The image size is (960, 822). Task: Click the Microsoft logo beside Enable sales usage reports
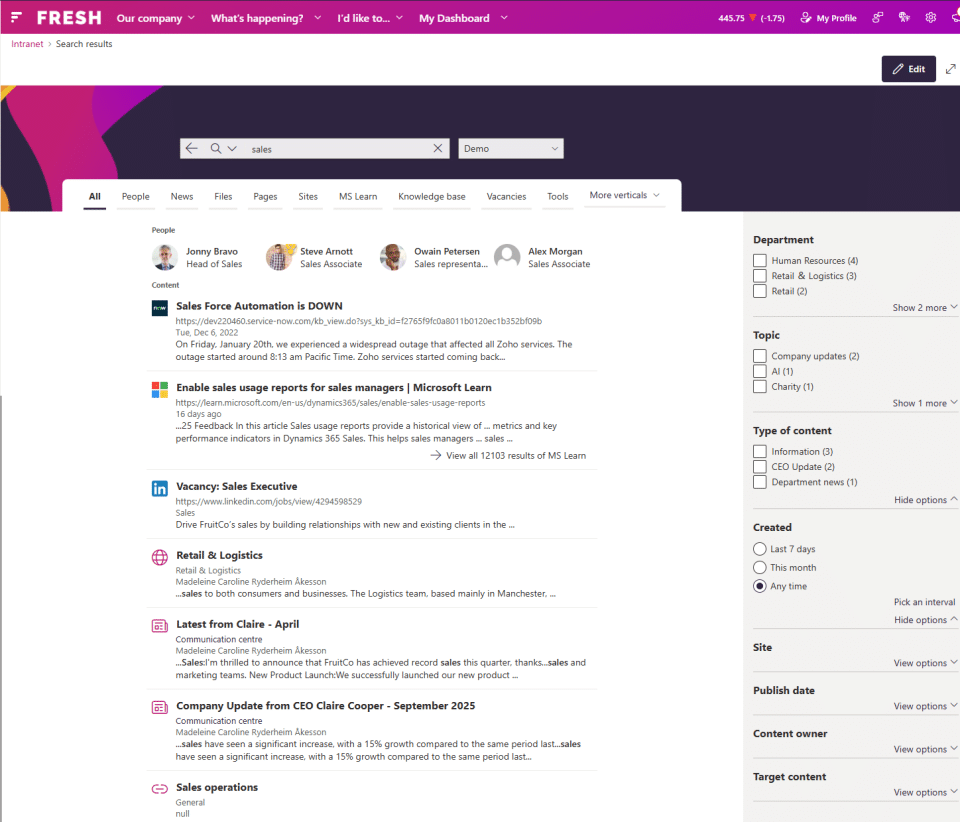click(x=160, y=389)
